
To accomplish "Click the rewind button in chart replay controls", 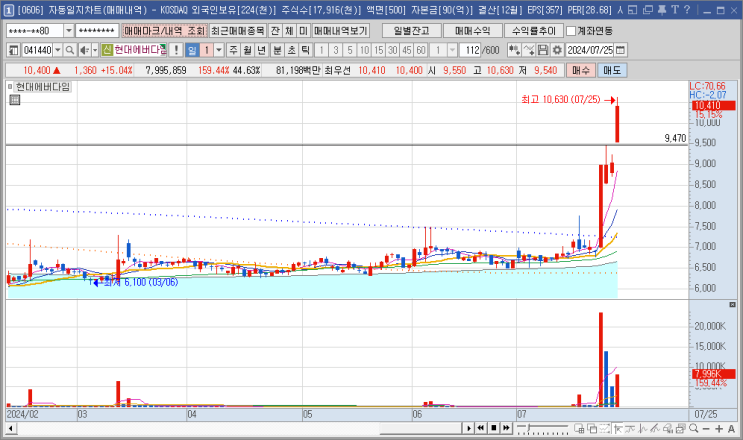I will (481, 428).
